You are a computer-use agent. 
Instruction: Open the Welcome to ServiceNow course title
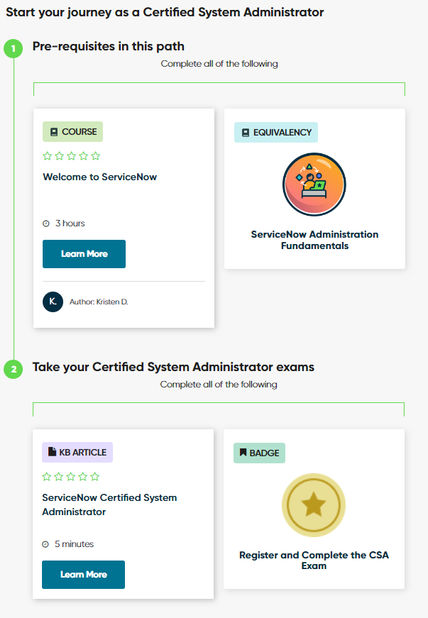(x=100, y=177)
